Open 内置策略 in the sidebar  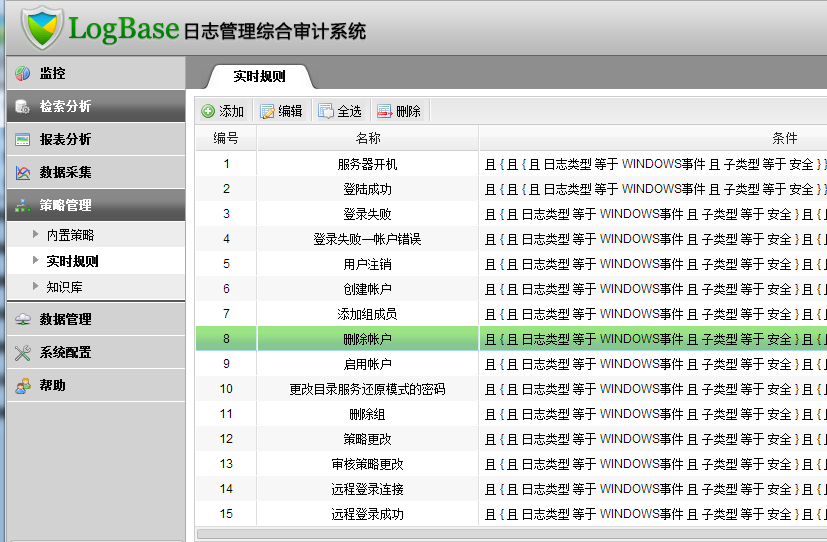click(x=70, y=235)
